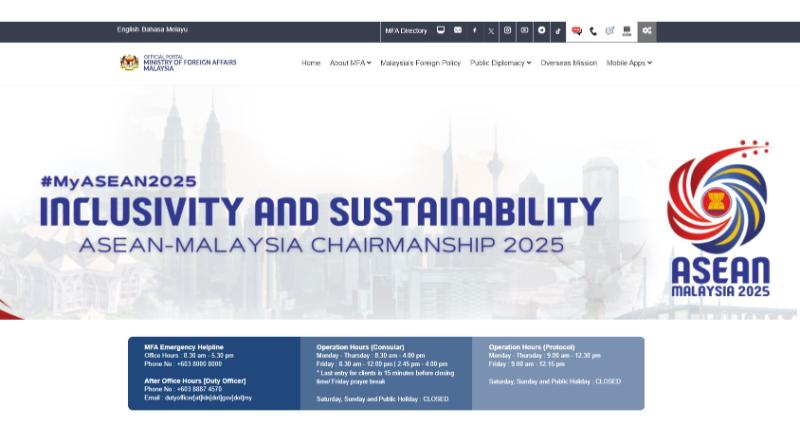Open Malaysia's Foreign Policy menu item

tap(420, 63)
